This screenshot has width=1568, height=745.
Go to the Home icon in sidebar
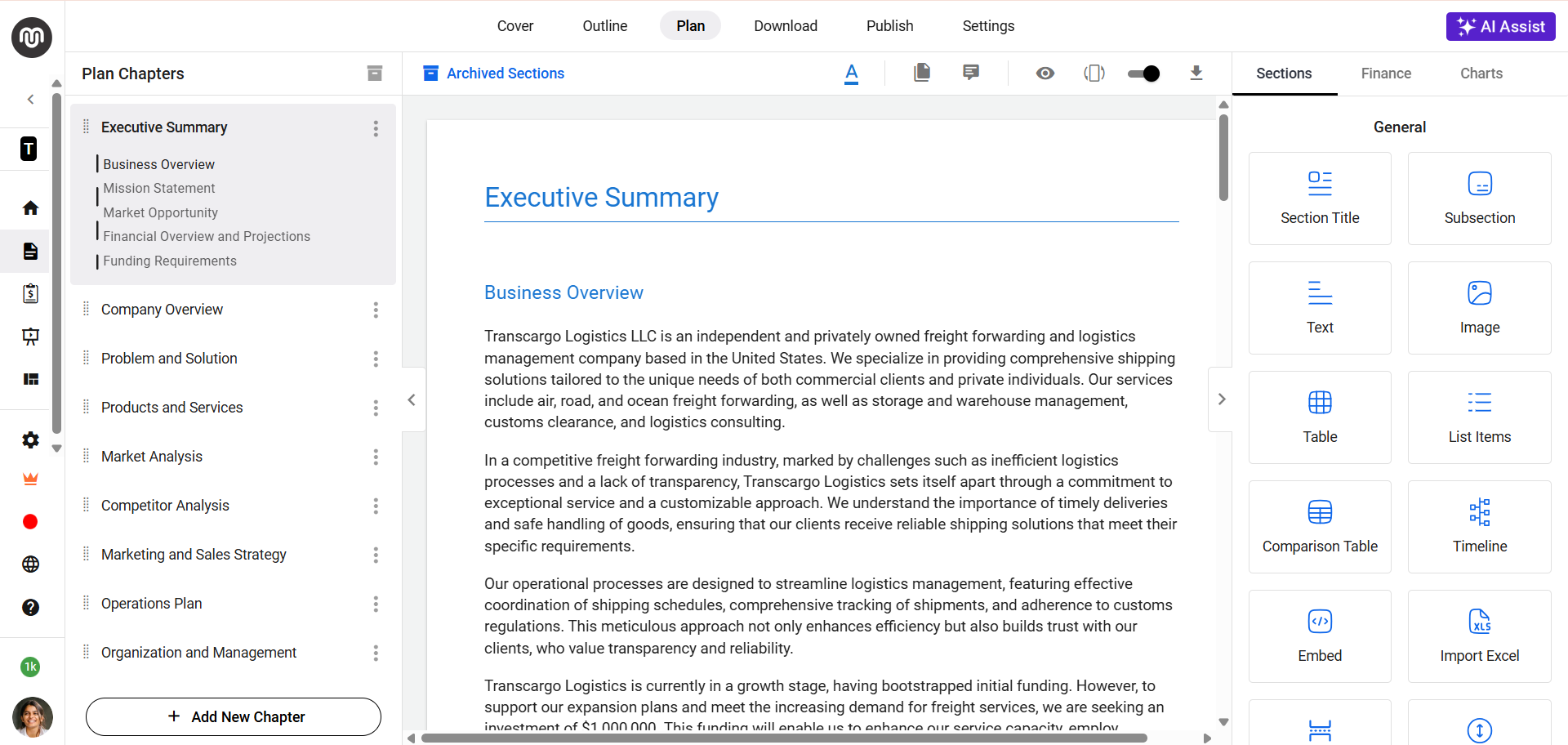30,208
